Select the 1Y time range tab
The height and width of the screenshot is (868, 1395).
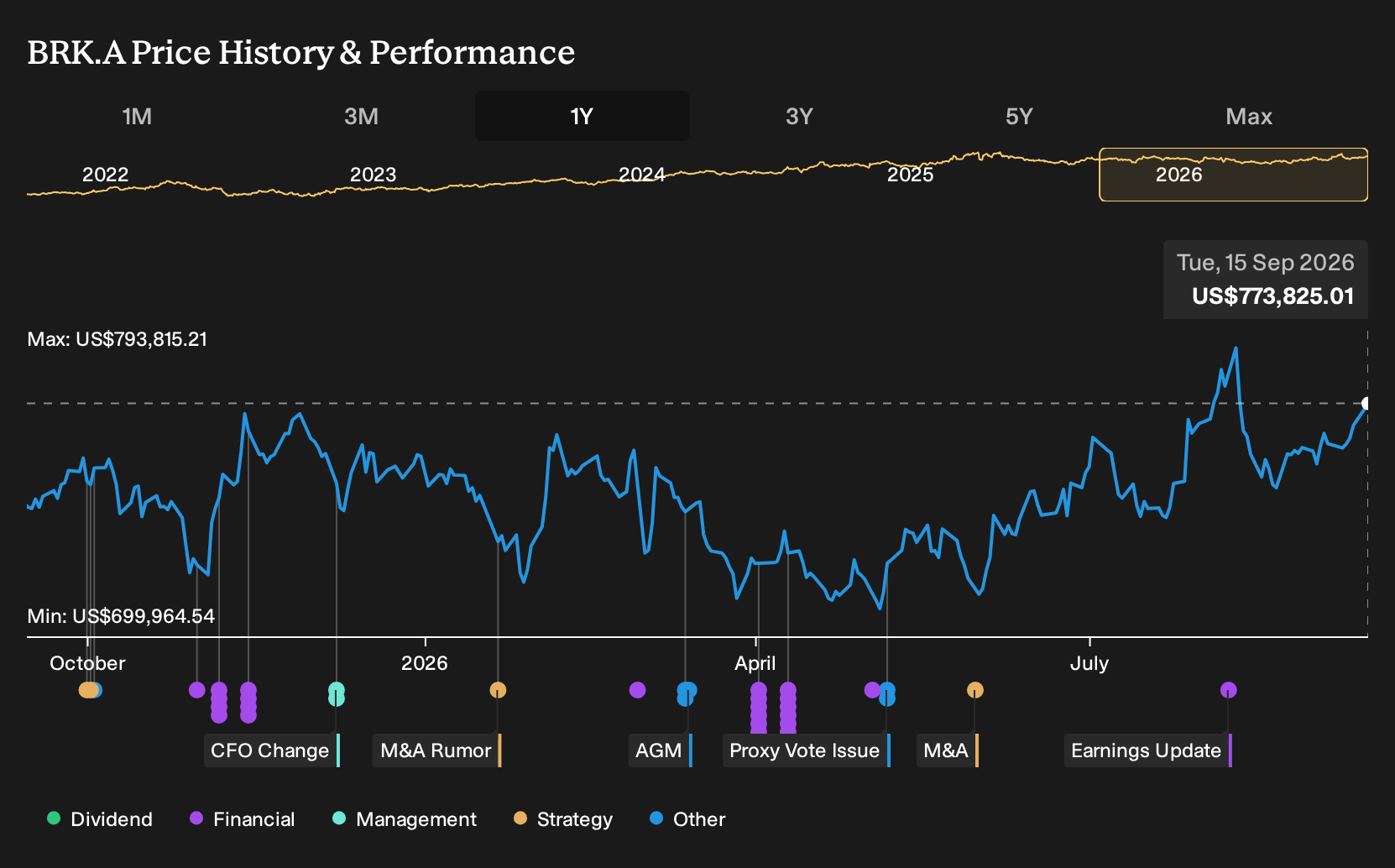(x=582, y=116)
